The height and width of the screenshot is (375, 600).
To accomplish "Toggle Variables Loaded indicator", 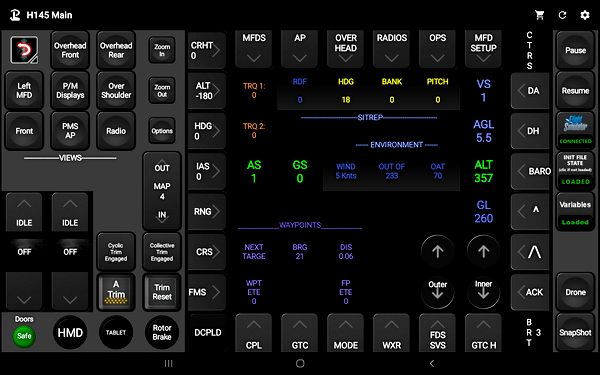I will pyautogui.click(x=576, y=211).
